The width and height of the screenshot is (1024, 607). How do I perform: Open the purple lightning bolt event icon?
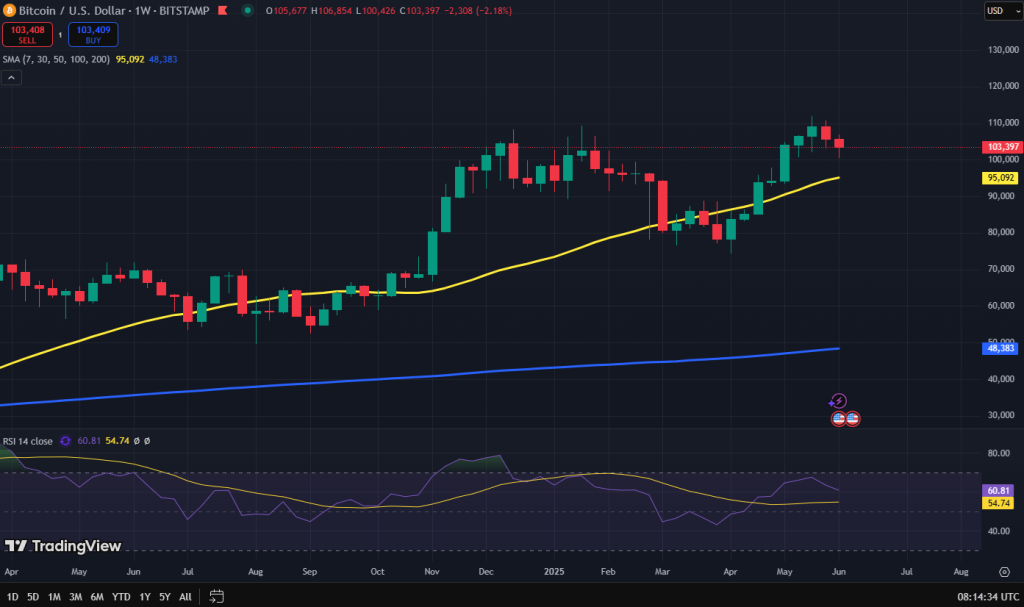coord(839,401)
